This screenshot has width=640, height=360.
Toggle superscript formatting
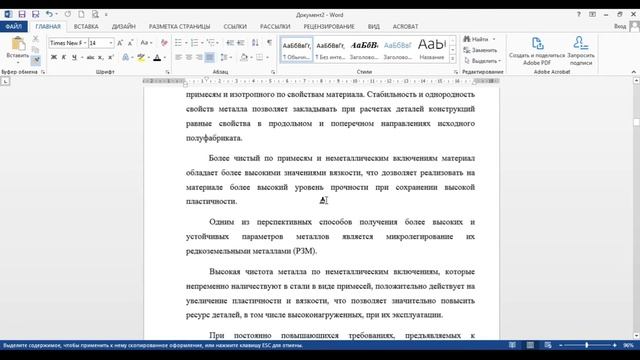tap(111, 58)
